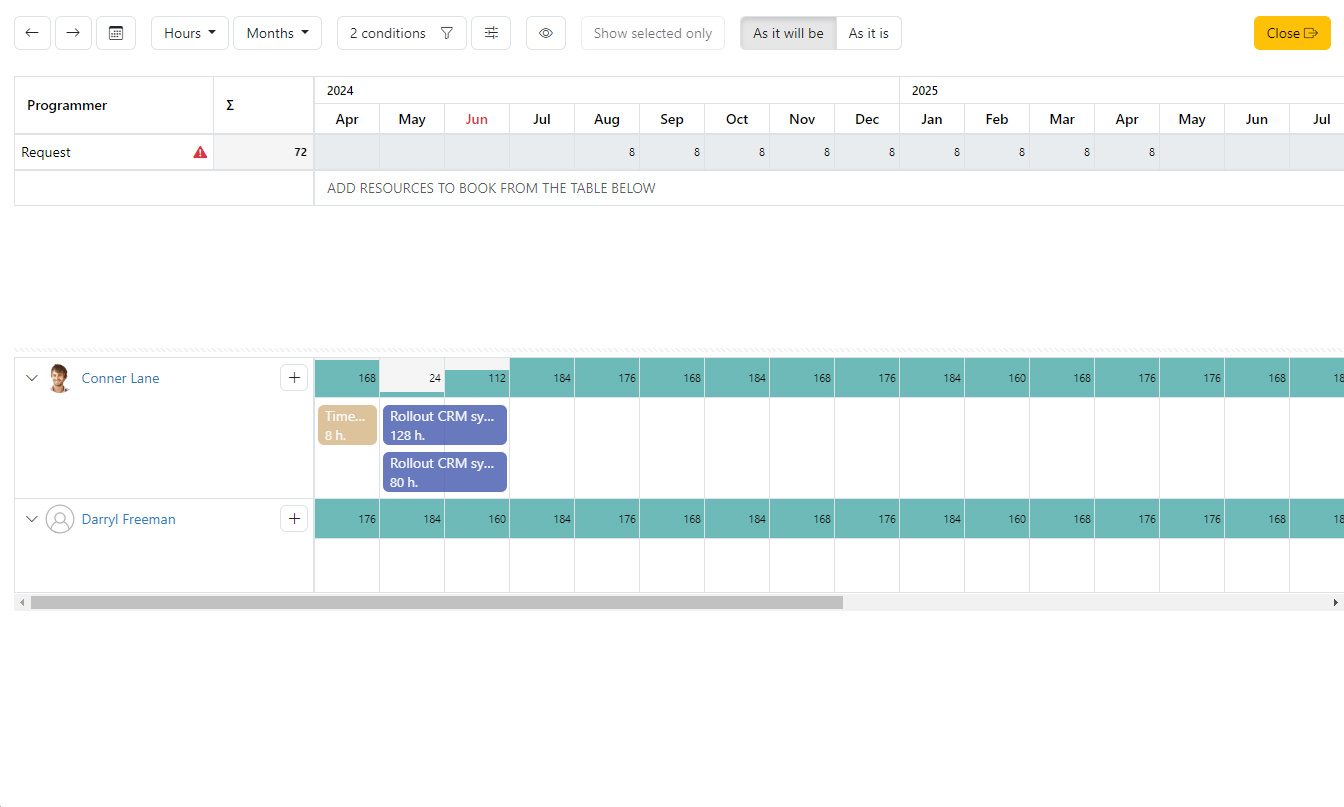1344x807 pixels.
Task: Click Darryl Freeman's April availability cell 176
Action: click(347, 519)
